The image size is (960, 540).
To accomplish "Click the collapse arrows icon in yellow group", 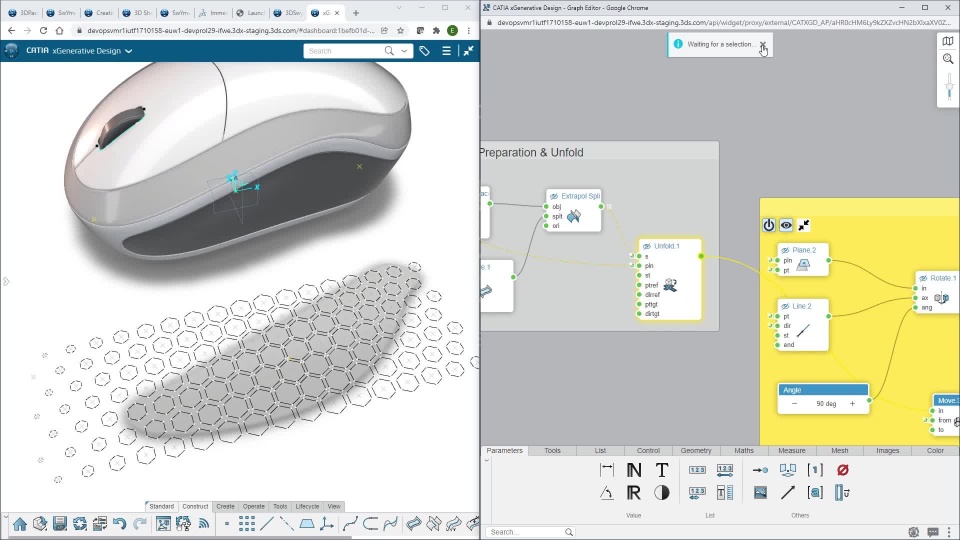I will [804, 225].
